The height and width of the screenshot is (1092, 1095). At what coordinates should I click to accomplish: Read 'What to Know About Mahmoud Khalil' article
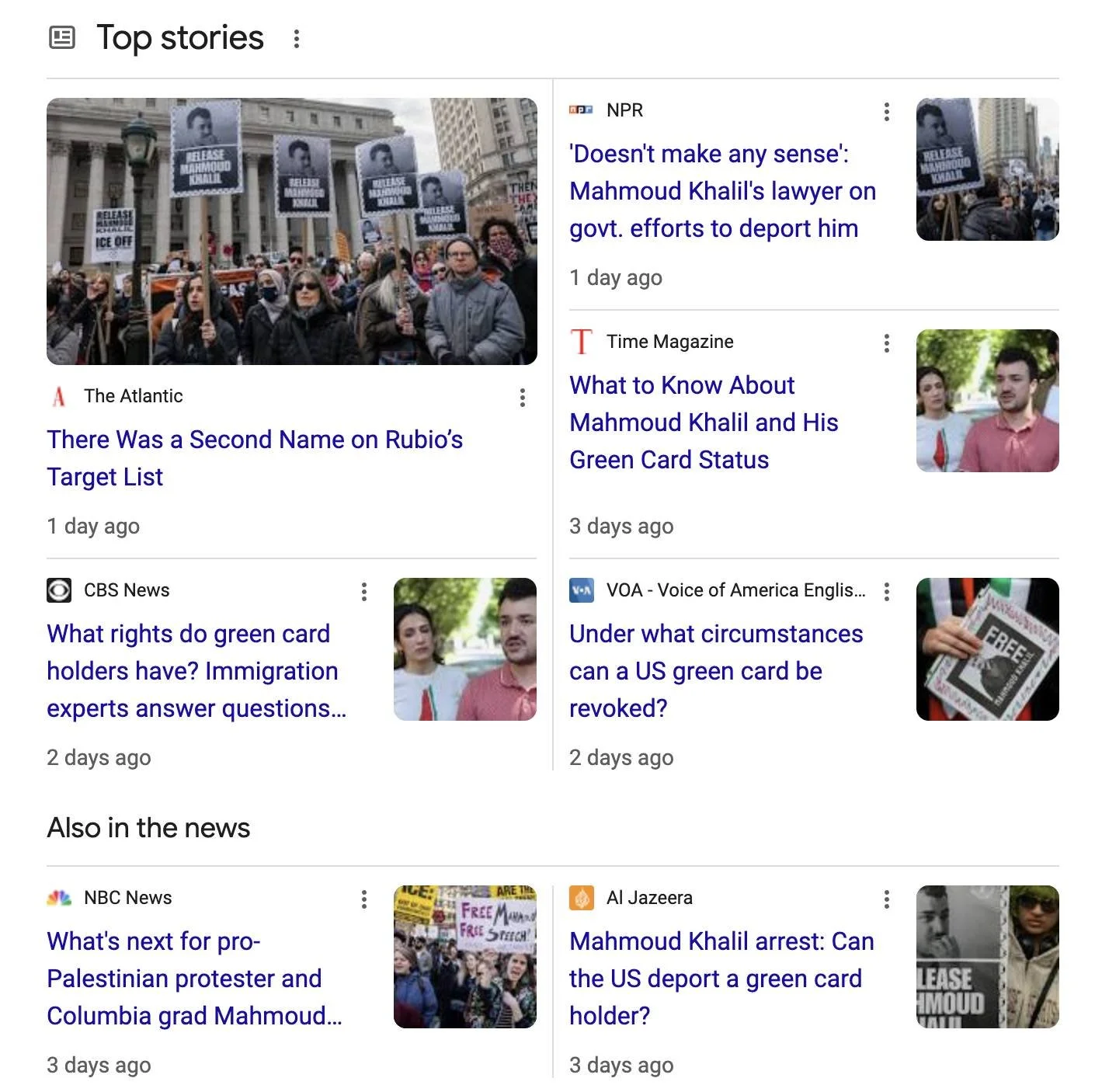coord(704,423)
